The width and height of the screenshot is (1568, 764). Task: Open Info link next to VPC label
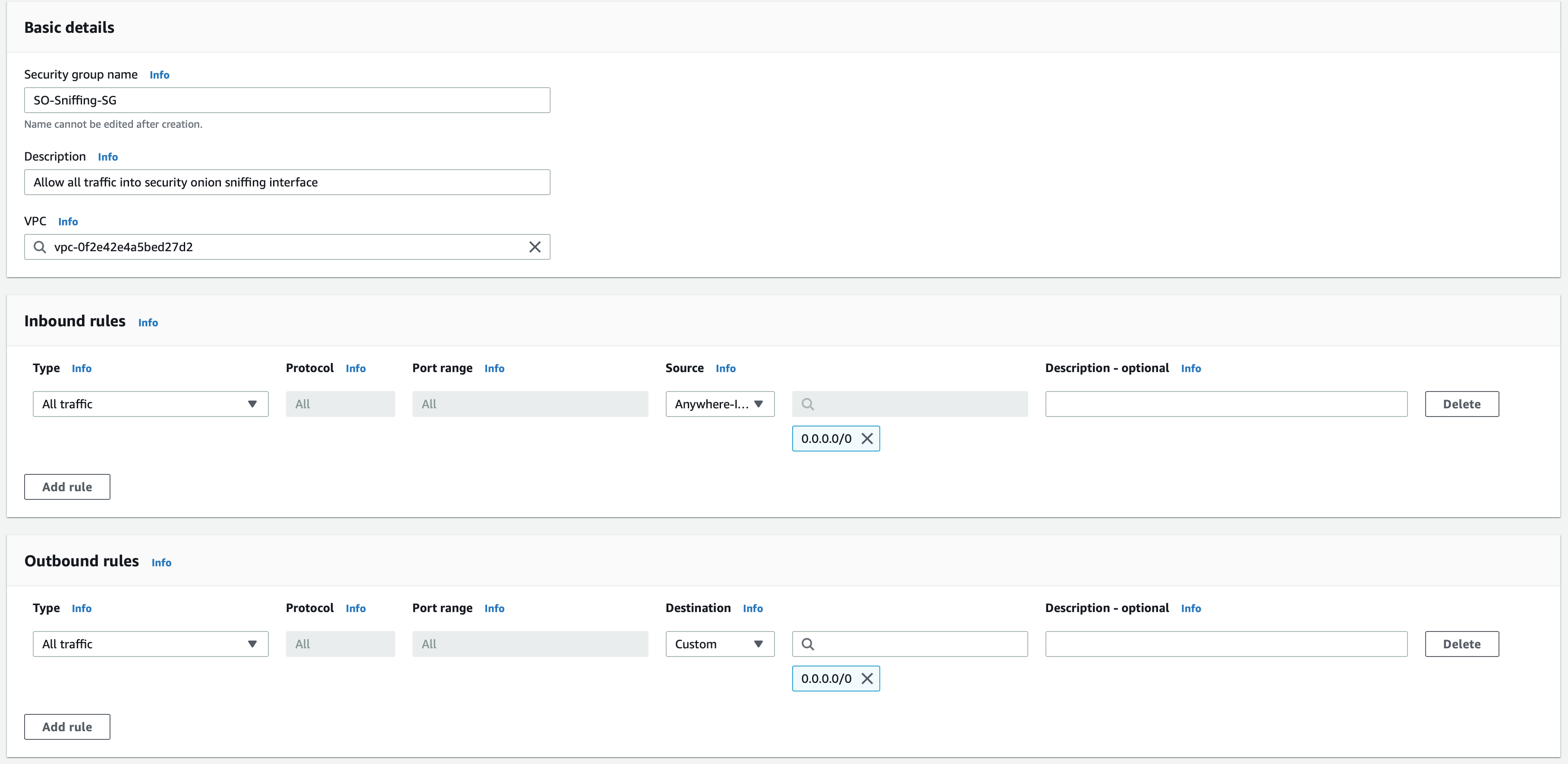pyautogui.click(x=68, y=221)
